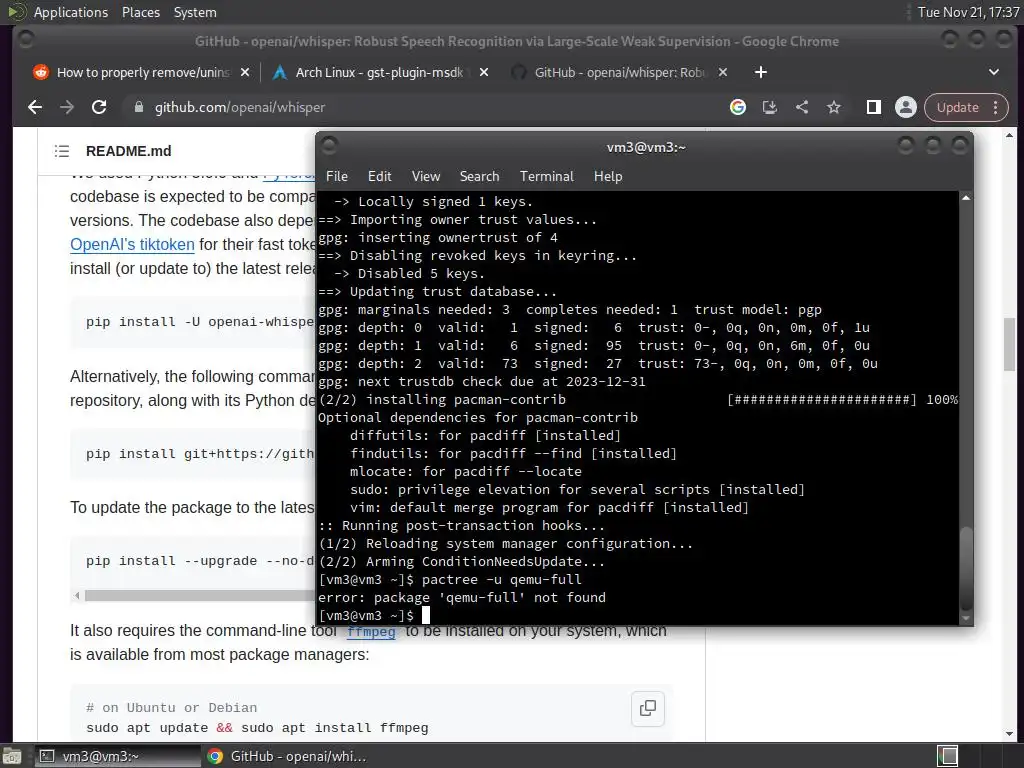The height and width of the screenshot is (768, 1024).
Task: Switch to the Reddit 'How to properly remove' tab
Action: click(x=142, y=72)
